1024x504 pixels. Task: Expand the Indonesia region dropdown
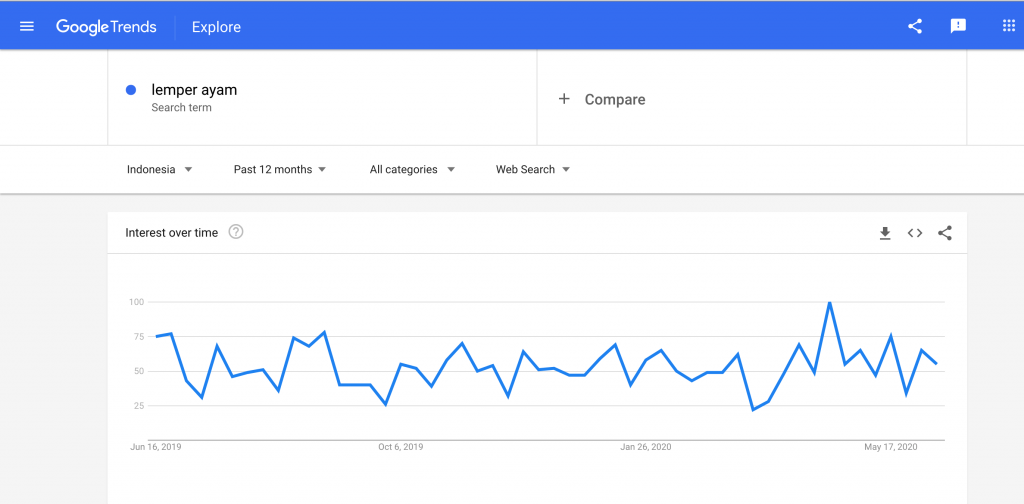pos(159,170)
